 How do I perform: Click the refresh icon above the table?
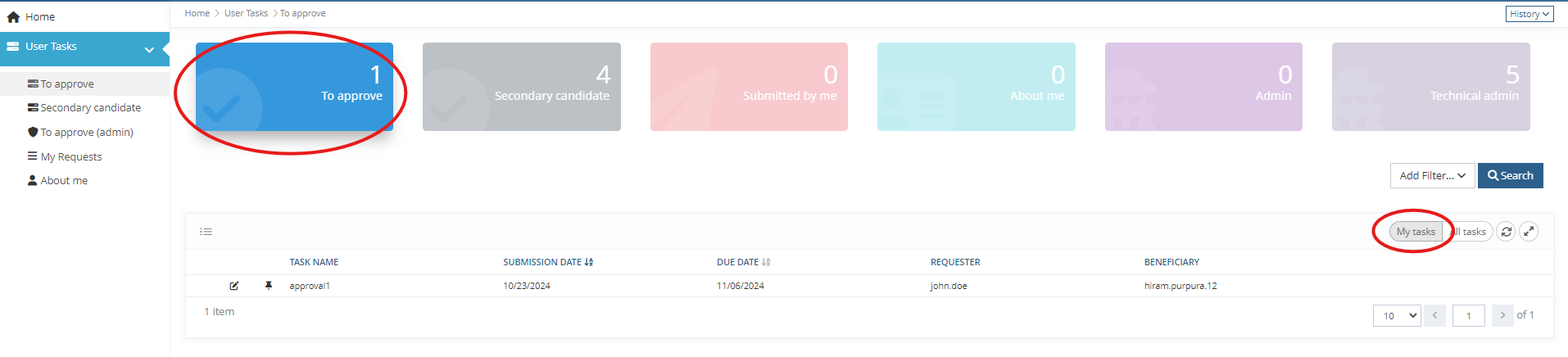(x=1506, y=232)
